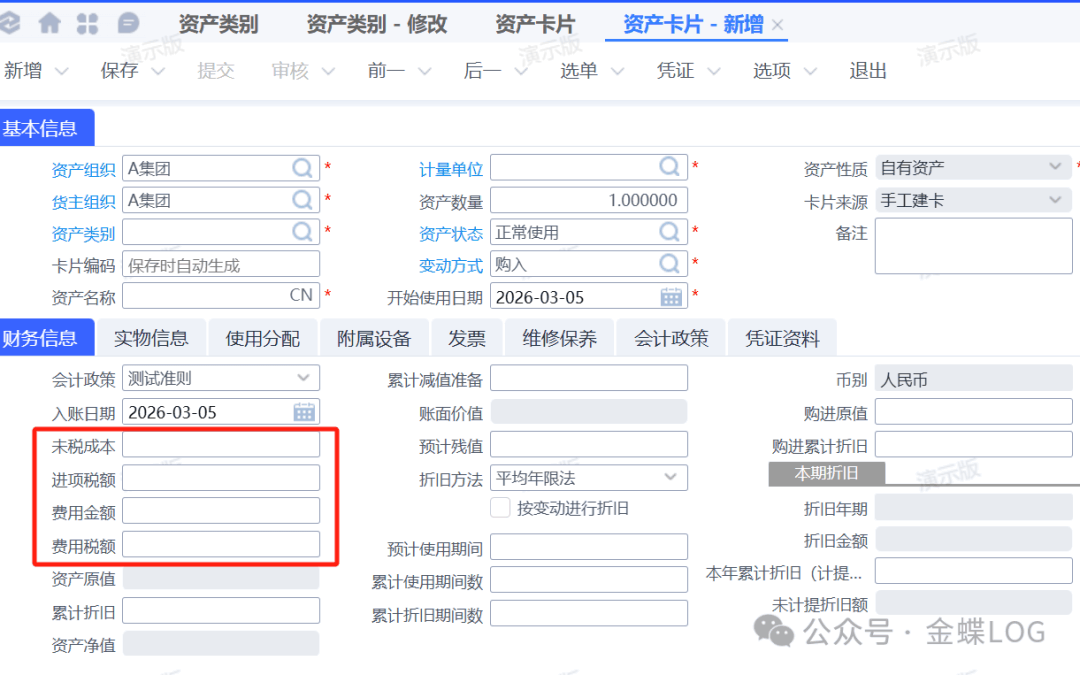
Task: Enable 按变动进行折旧 checkbox
Action: 501,508
